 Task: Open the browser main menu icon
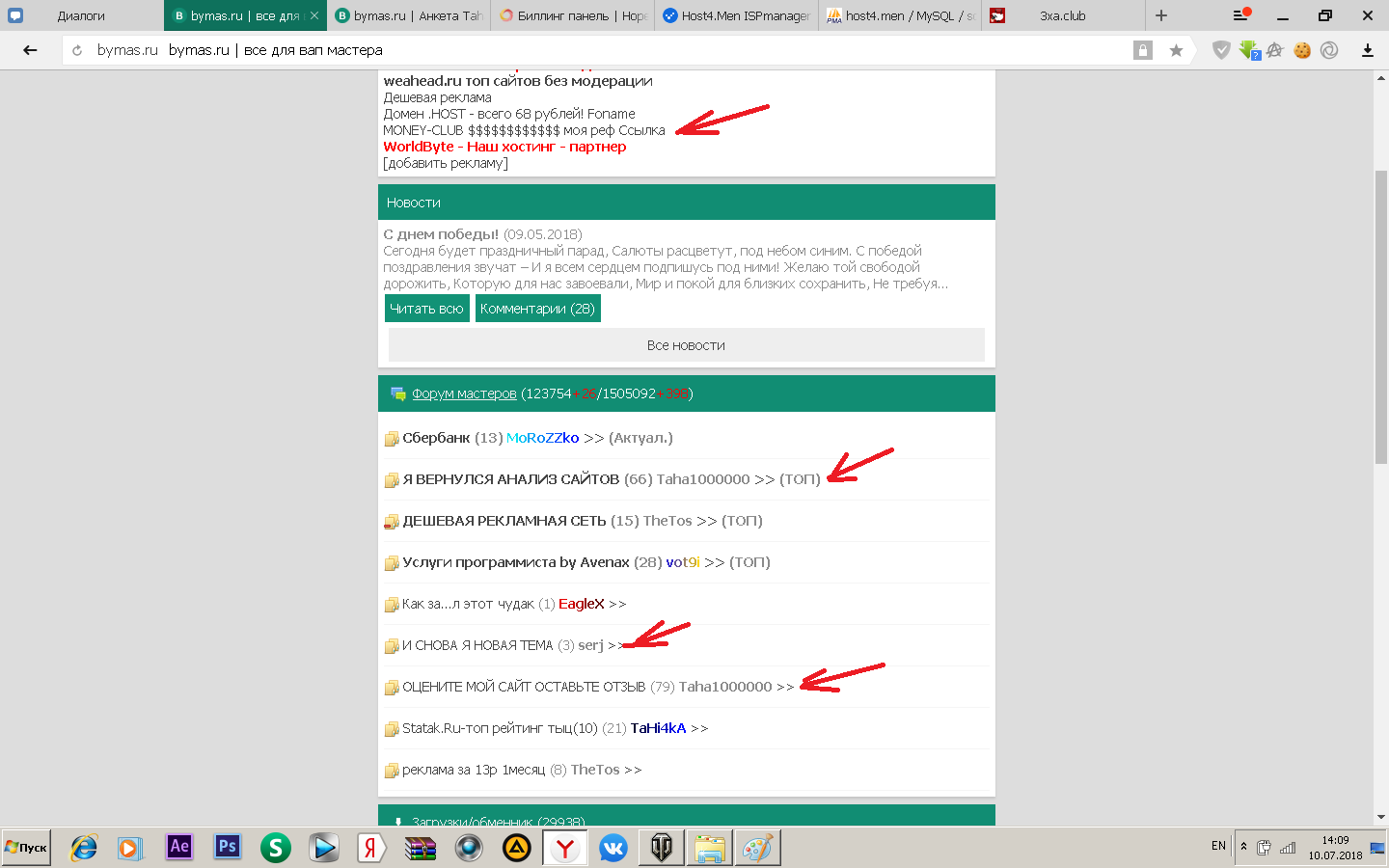coord(1241,15)
